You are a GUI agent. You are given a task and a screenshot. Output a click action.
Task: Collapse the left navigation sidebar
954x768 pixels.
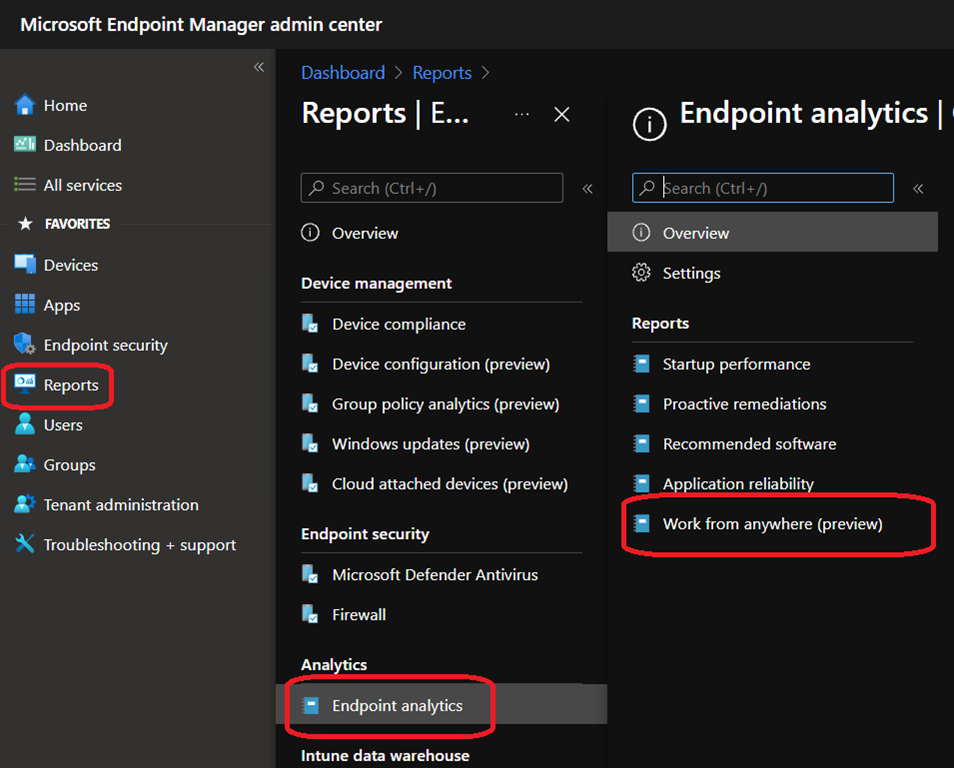click(x=258, y=67)
